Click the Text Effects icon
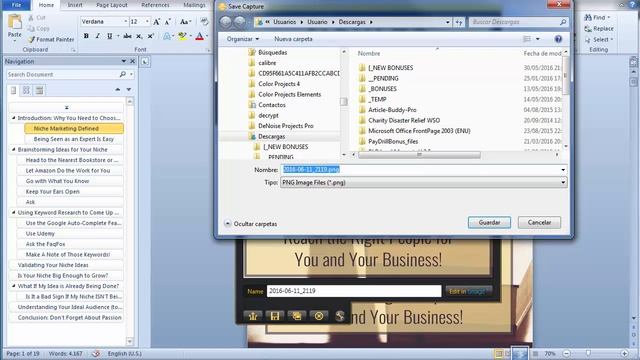The width and height of the screenshot is (640, 360). click(167, 36)
